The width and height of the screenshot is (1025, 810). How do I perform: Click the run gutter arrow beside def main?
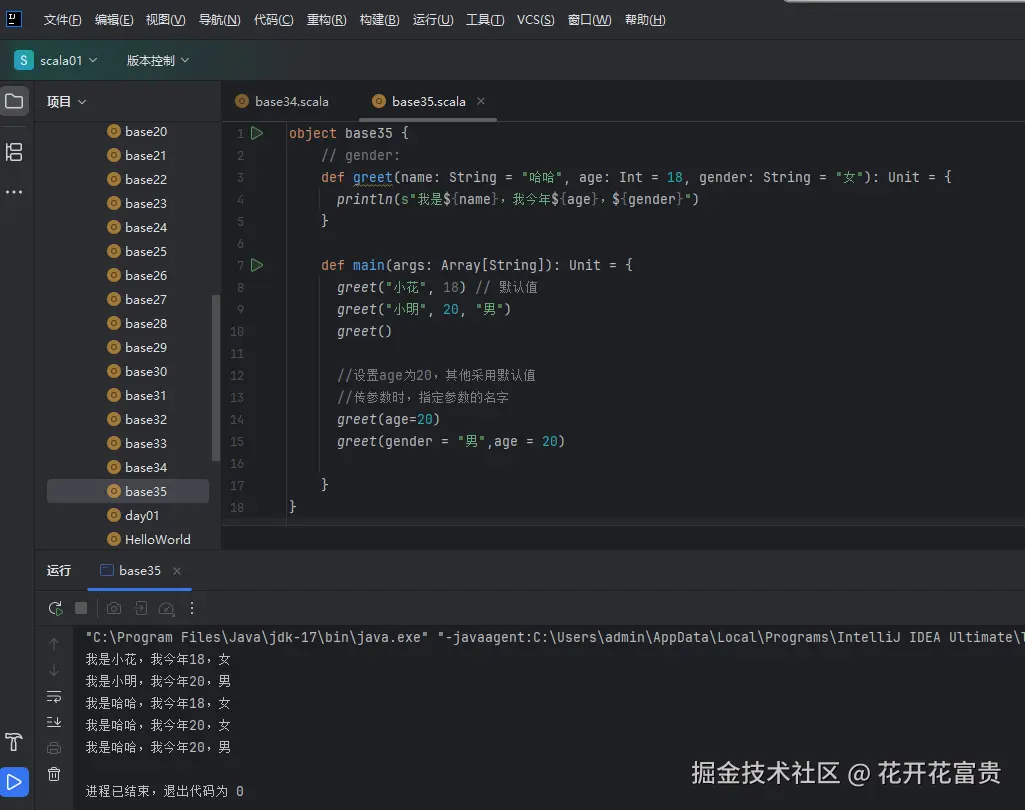click(x=258, y=265)
